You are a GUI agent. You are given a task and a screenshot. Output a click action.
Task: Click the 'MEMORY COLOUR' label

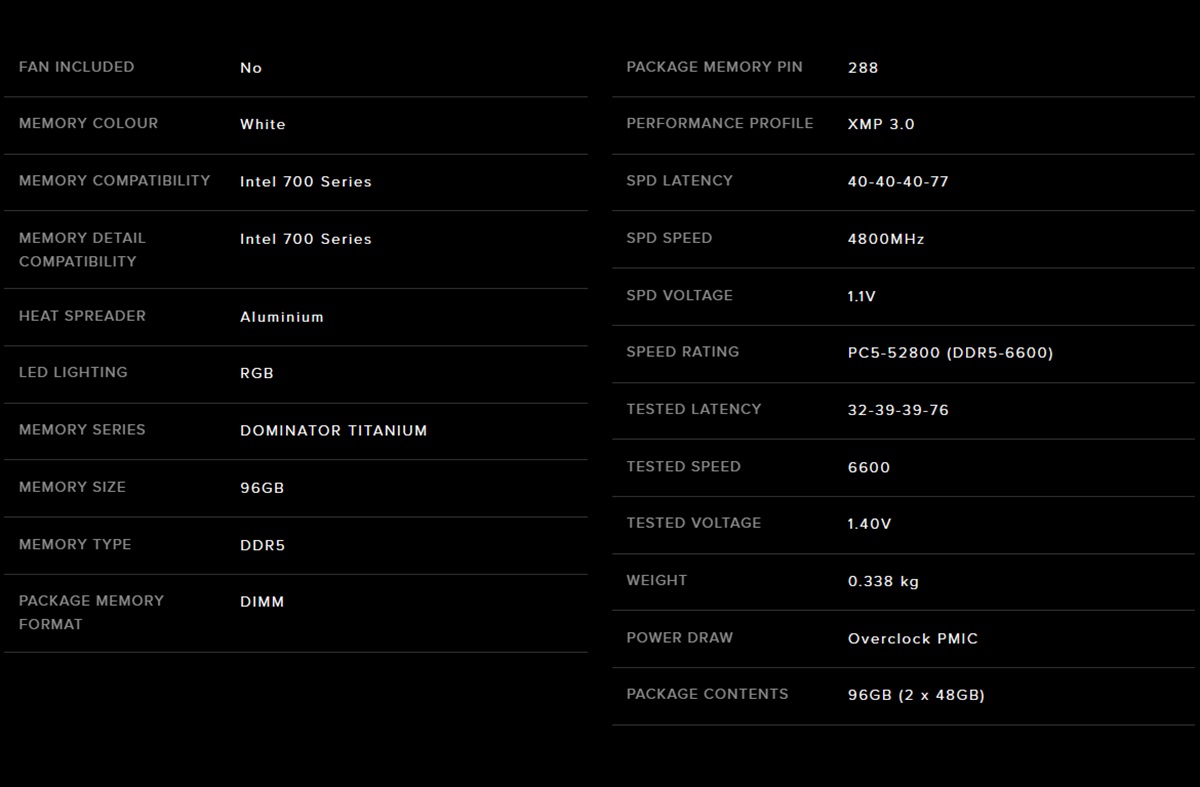pyautogui.click(x=88, y=123)
